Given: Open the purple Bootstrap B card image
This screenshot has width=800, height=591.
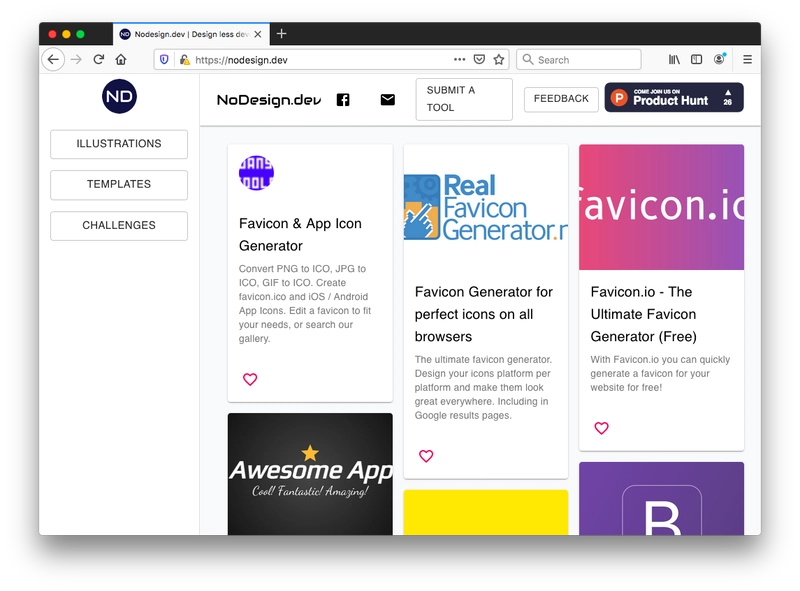Looking at the screenshot, I should (661, 499).
